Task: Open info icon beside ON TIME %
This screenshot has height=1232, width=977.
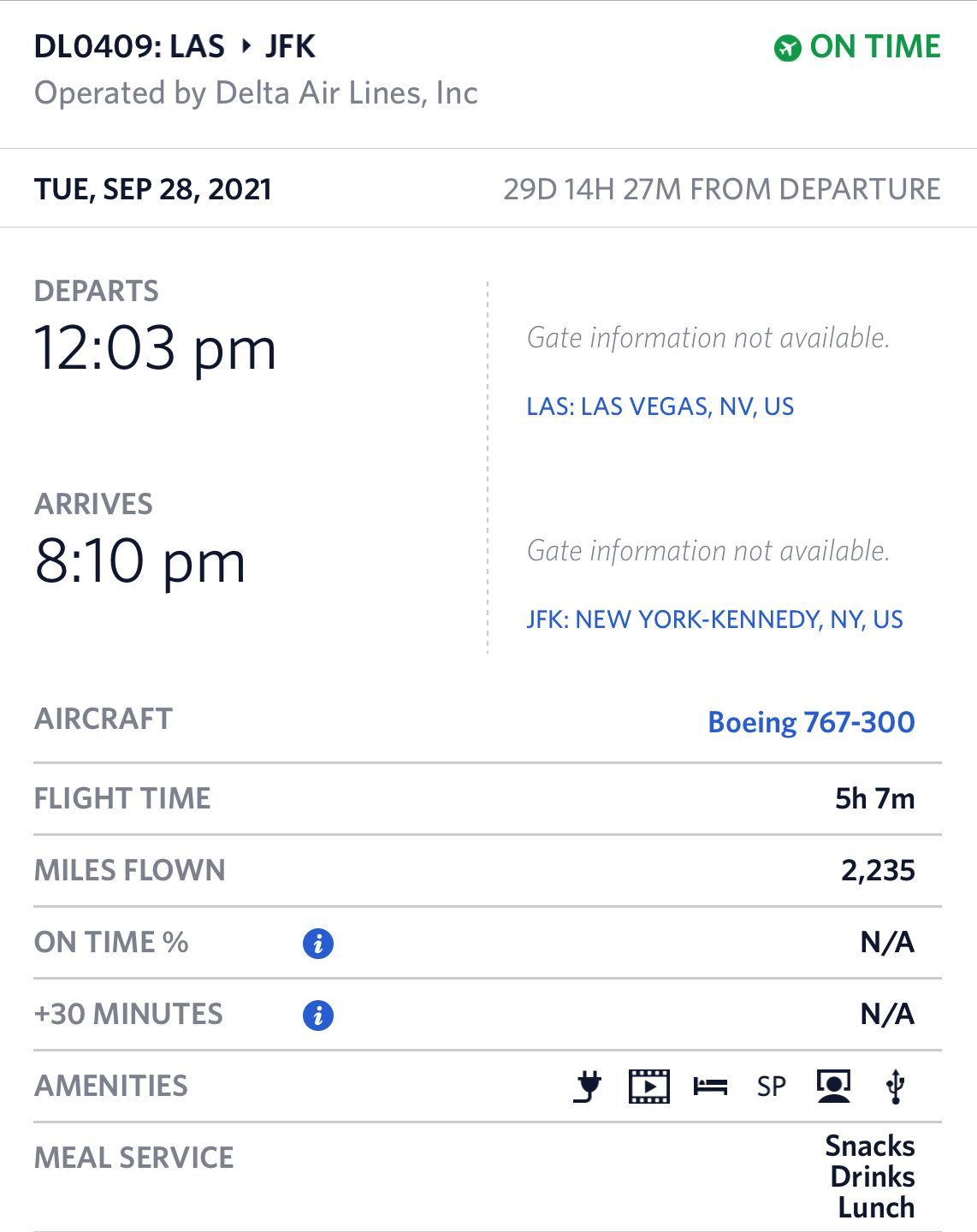Action: [x=318, y=944]
